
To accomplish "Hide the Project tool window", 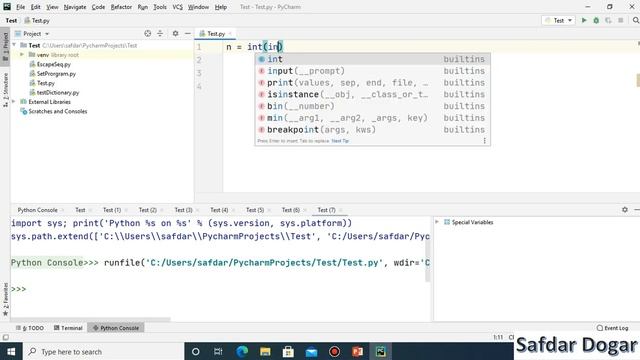I will click(x=188, y=33).
